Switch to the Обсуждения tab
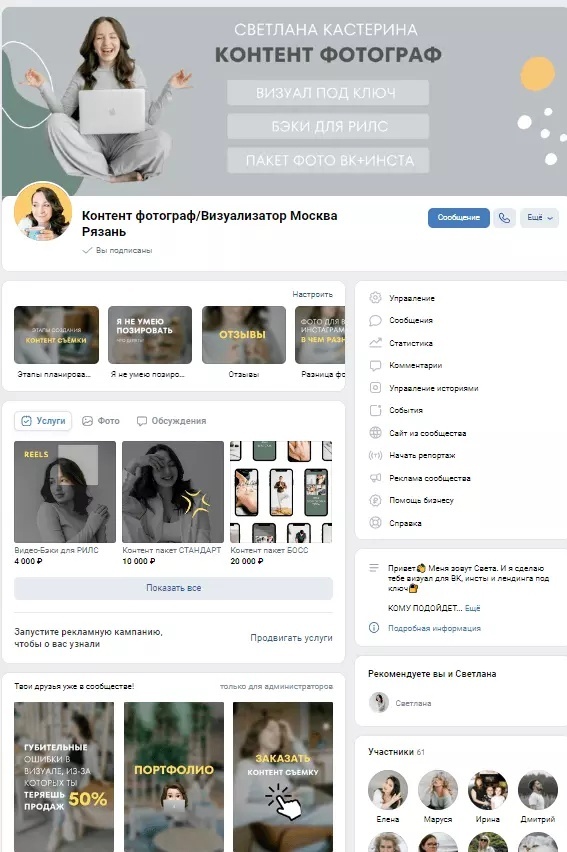 (171, 421)
